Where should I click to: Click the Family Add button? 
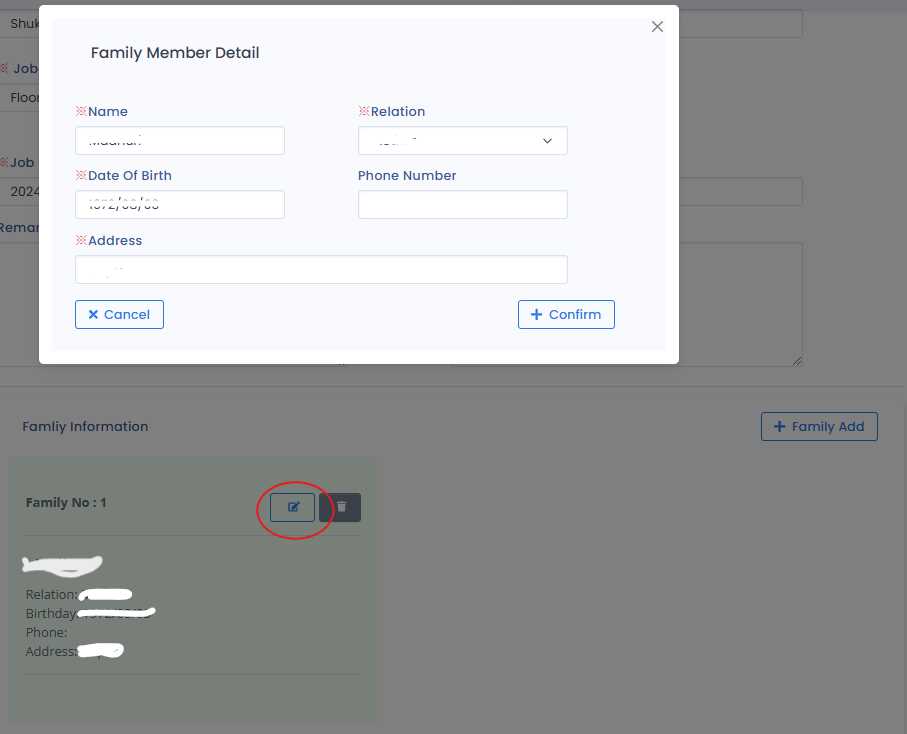click(x=819, y=426)
